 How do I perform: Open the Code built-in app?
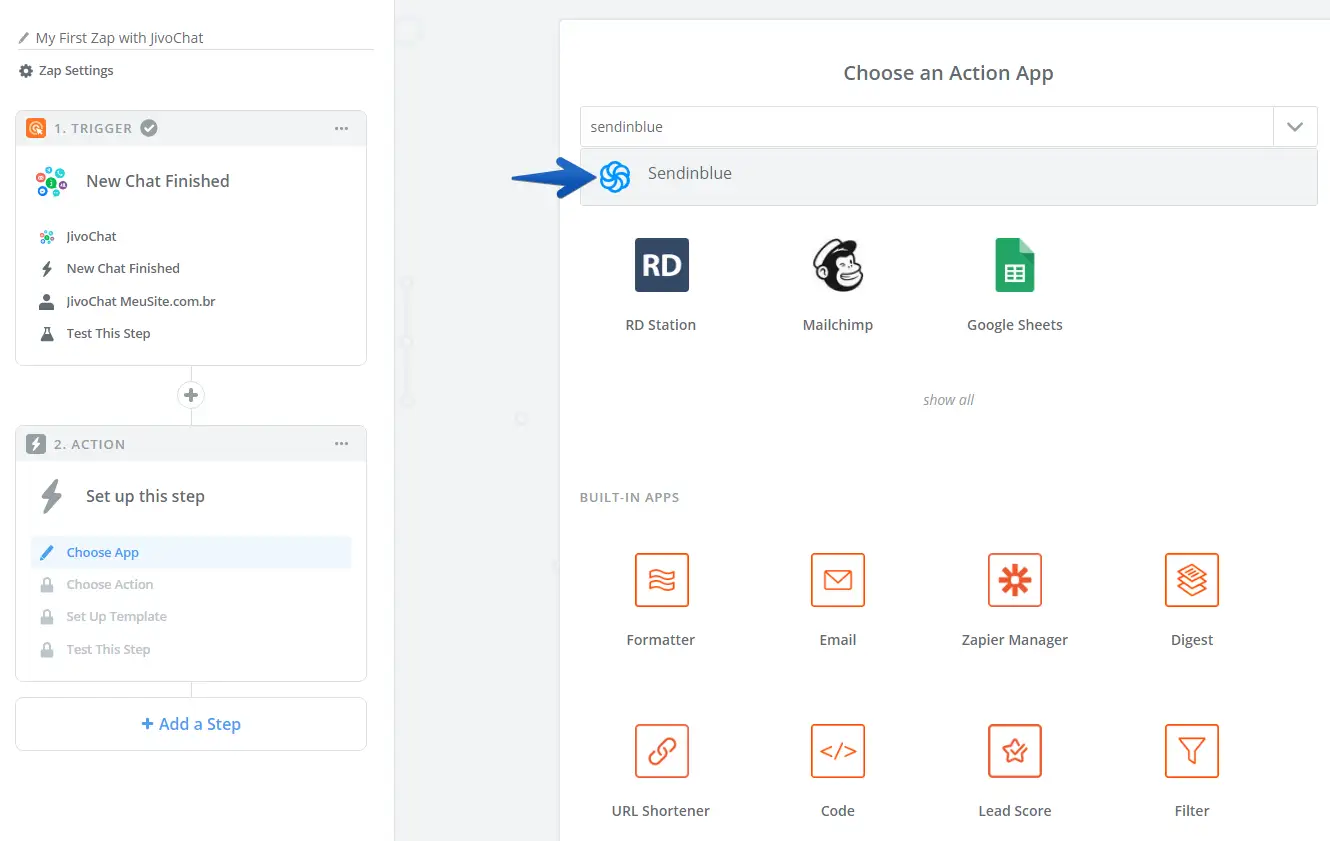[x=837, y=751]
